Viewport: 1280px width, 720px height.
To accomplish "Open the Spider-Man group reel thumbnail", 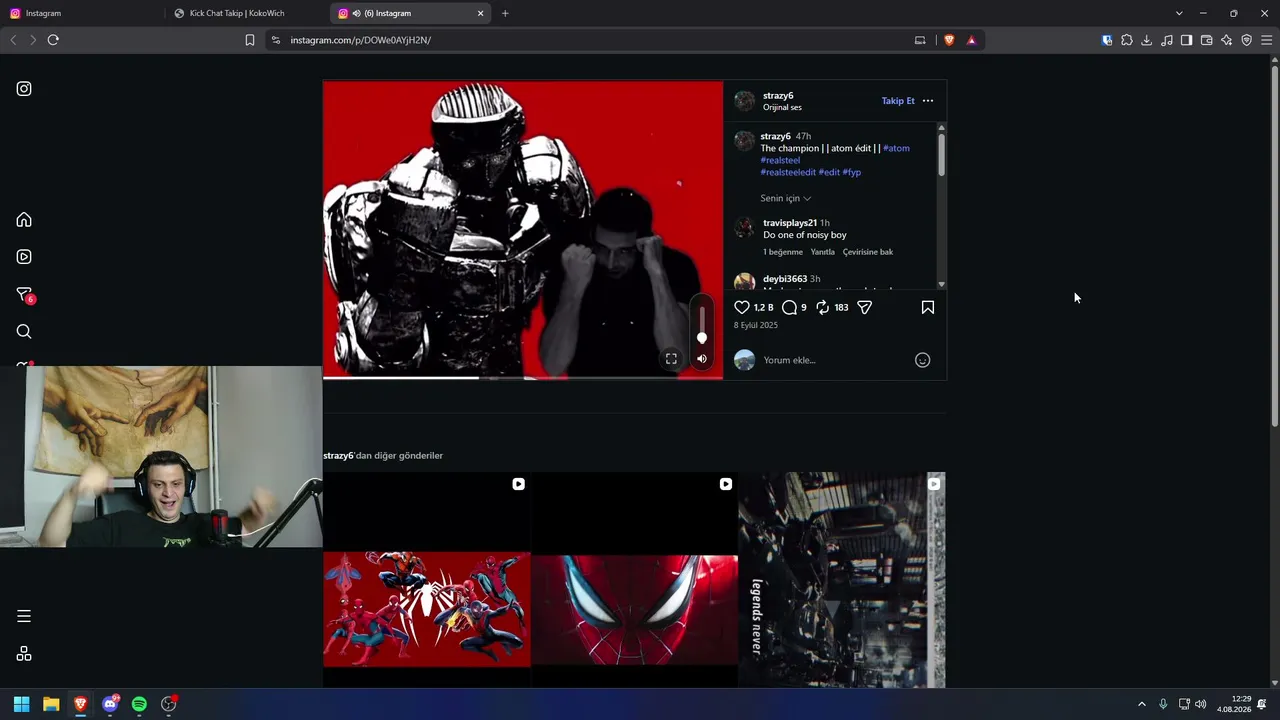I will [x=427, y=580].
